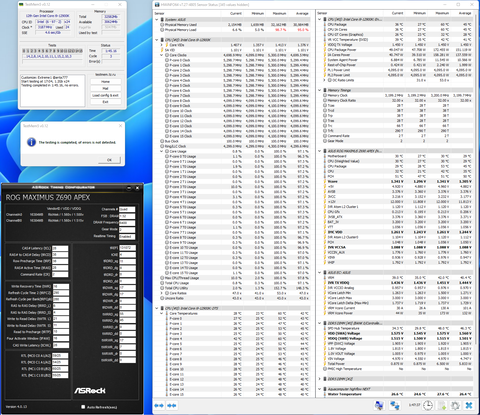Click the Water Temperature thermometer icon
Screen dimensions: 480x415
coord(325,394)
